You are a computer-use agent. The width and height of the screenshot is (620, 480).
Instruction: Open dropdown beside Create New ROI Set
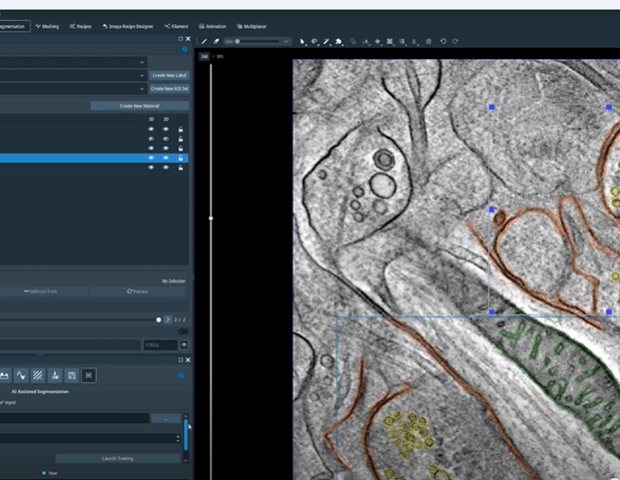(141, 89)
